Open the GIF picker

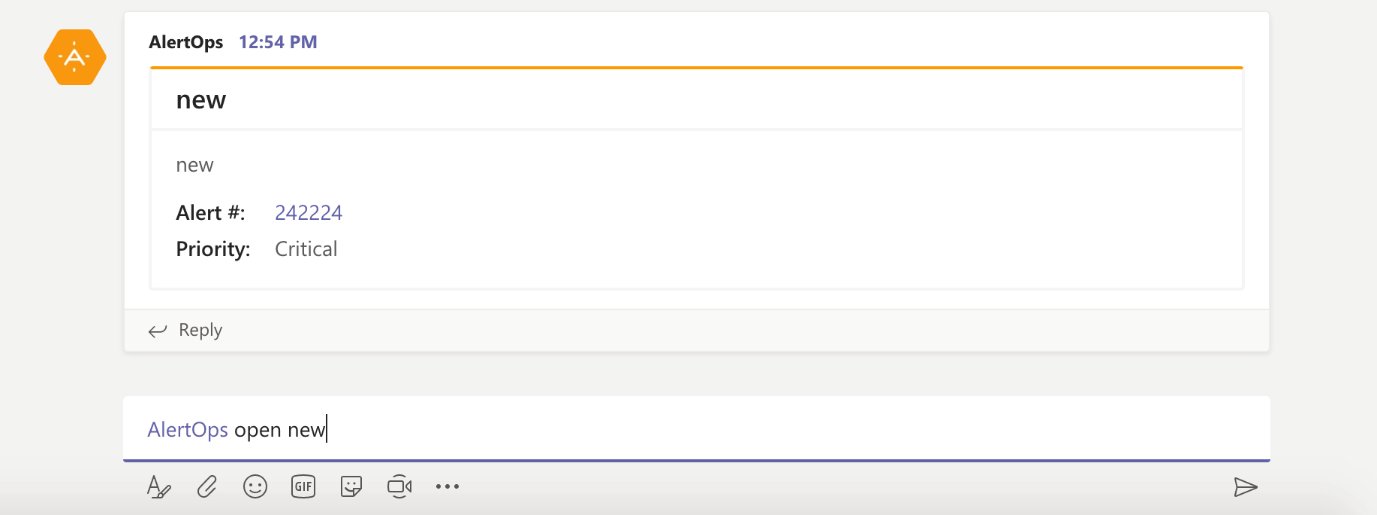(303, 487)
